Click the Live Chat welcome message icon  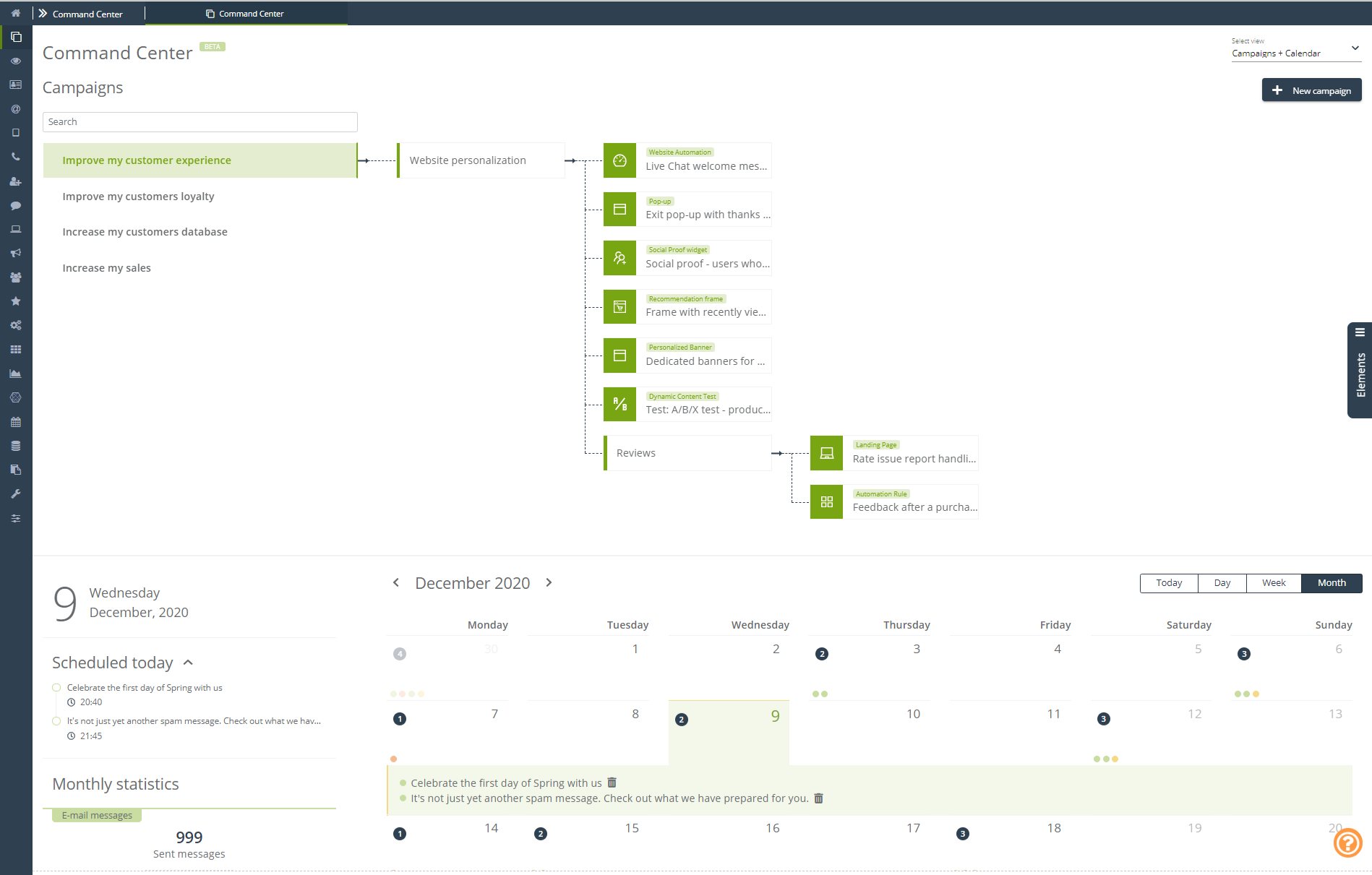(619, 160)
